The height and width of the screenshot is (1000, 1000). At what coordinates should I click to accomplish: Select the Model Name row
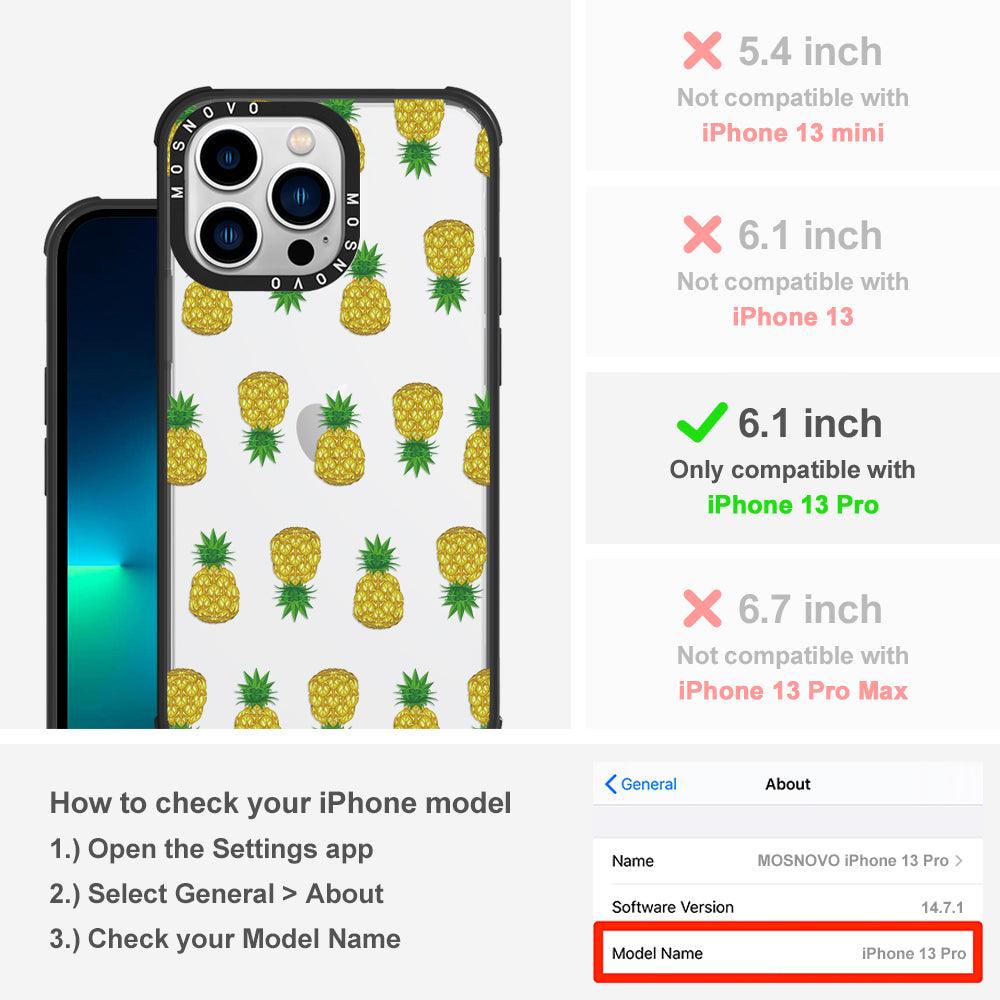pyautogui.click(x=788, y=953)
